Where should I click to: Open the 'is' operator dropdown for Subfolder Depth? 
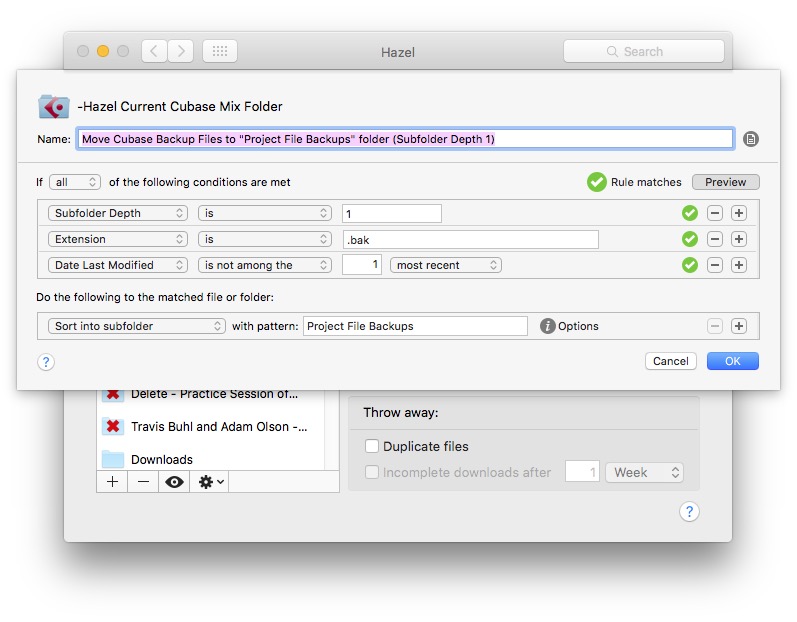pyautogui.click(x=265, y=213)
